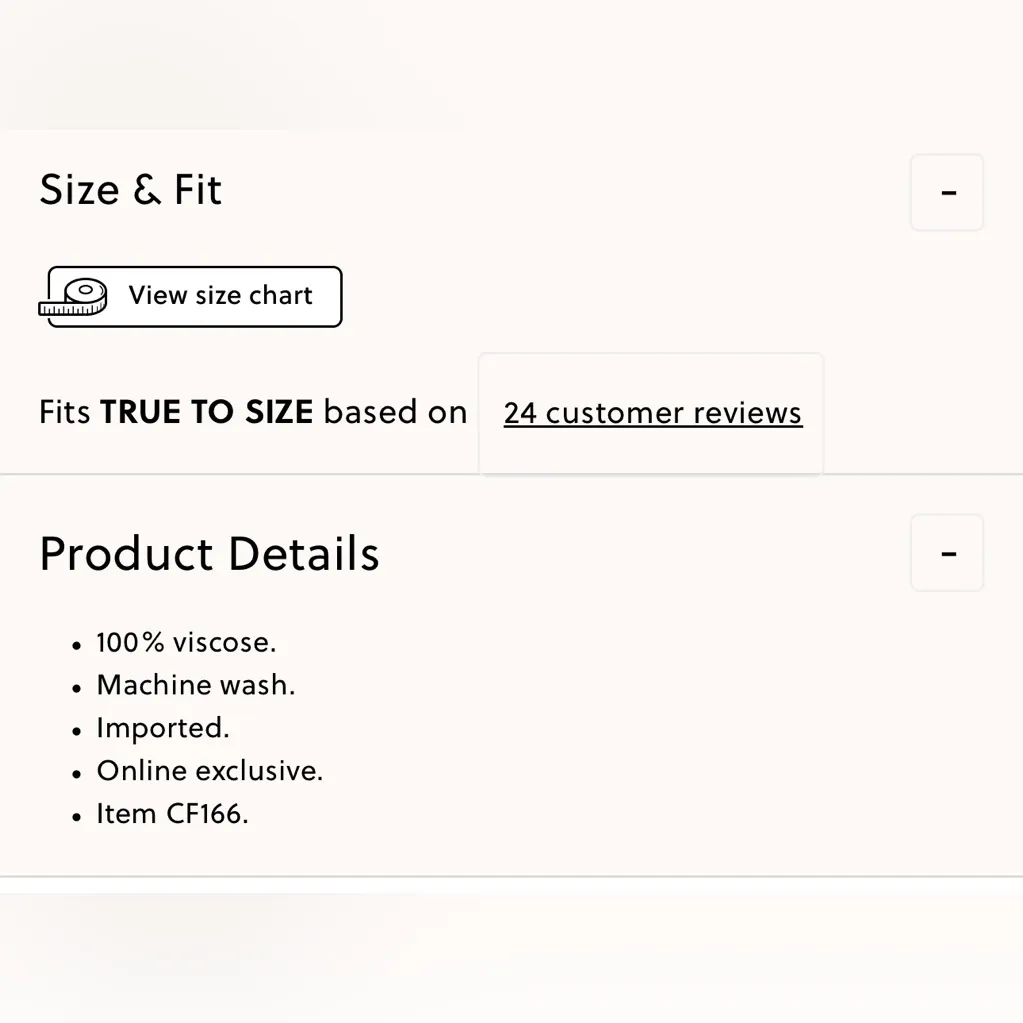Click the Size & Fit heading
The image size is (1023, 1023).
[x=130, y=190]
